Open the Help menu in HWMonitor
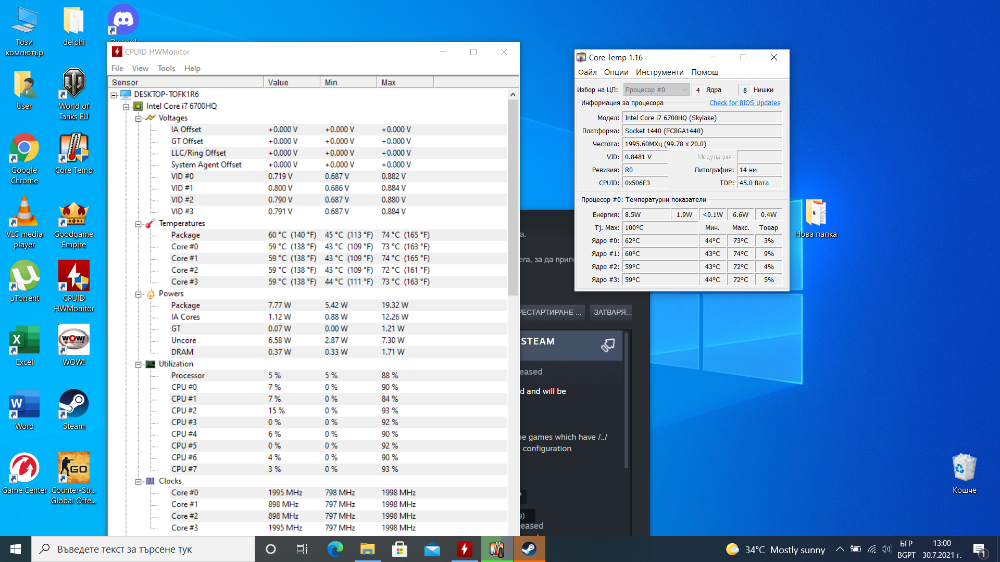 point(192,68)
